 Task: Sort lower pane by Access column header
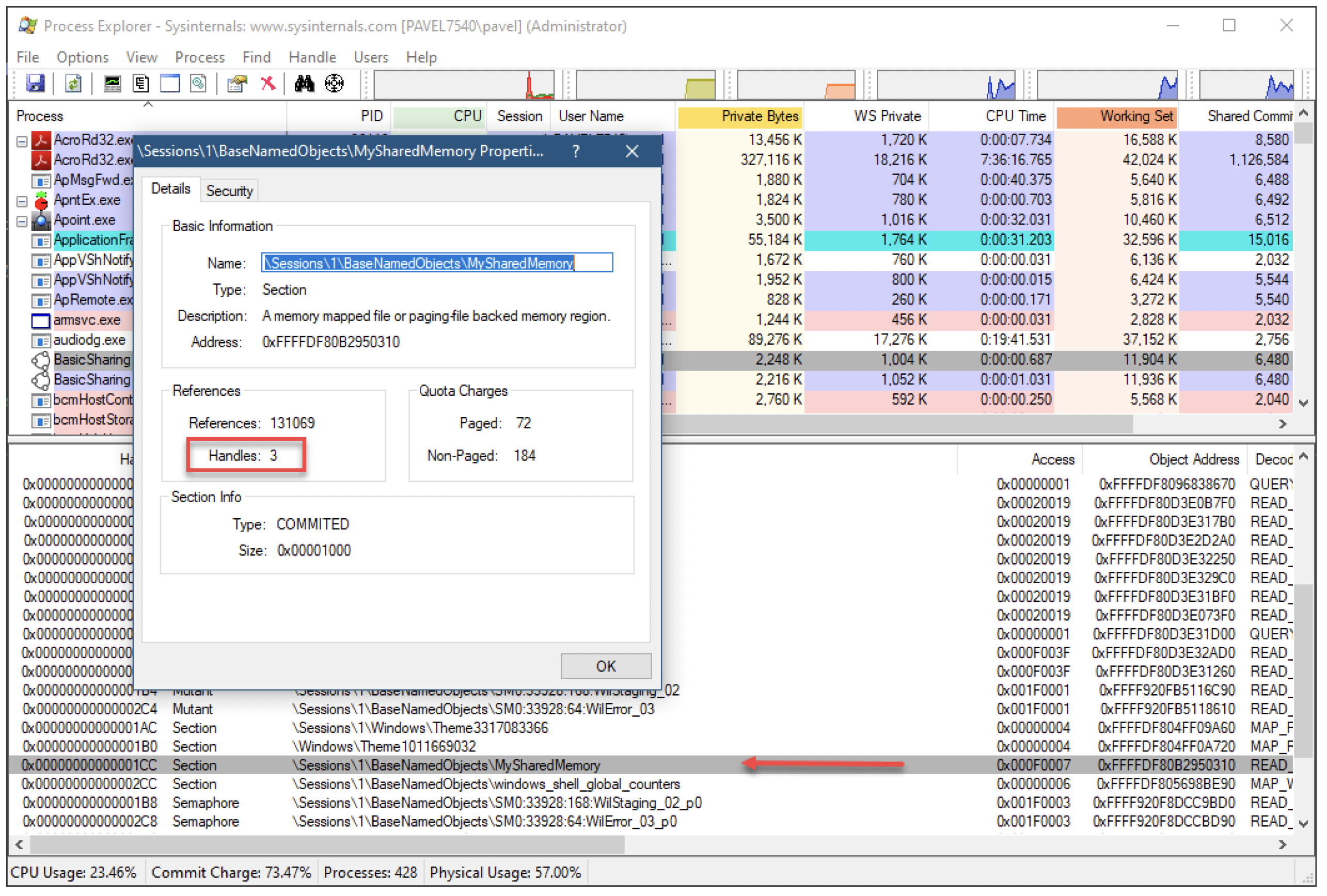coord(1019,459)
